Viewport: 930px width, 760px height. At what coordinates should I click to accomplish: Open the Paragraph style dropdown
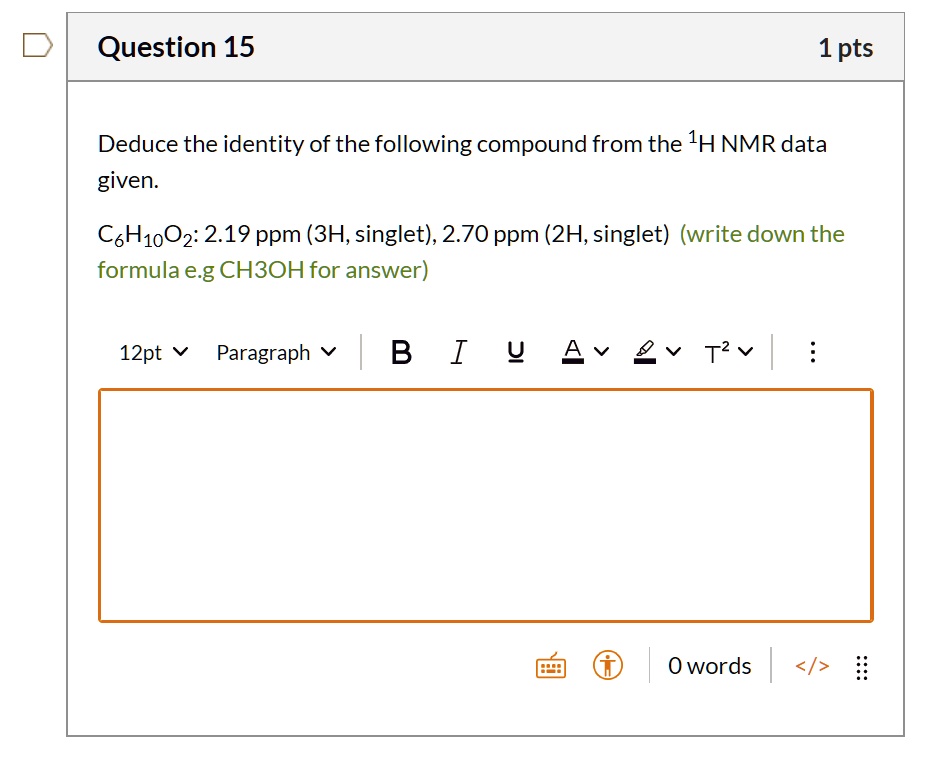275,351
